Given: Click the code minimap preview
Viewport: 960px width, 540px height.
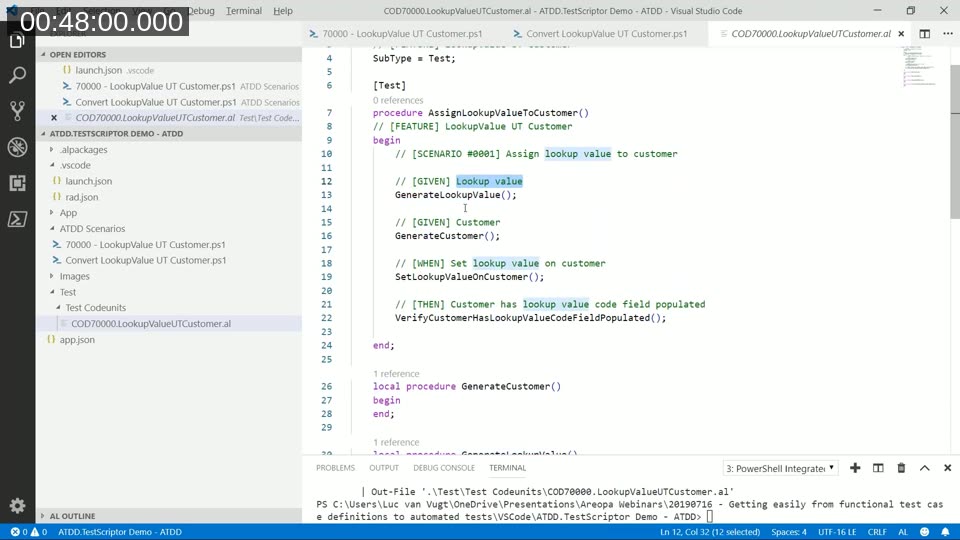Looking at the screenshot, I should pos(918,69).
